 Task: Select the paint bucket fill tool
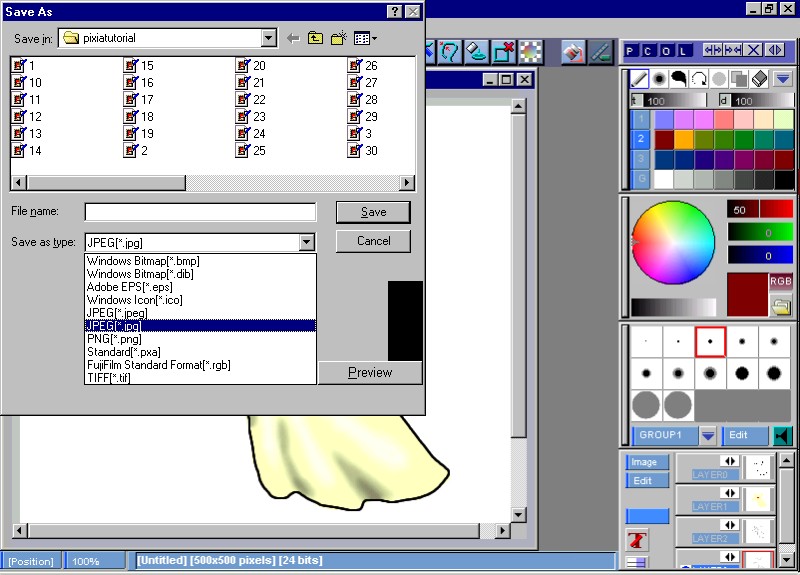pos(573,51)
